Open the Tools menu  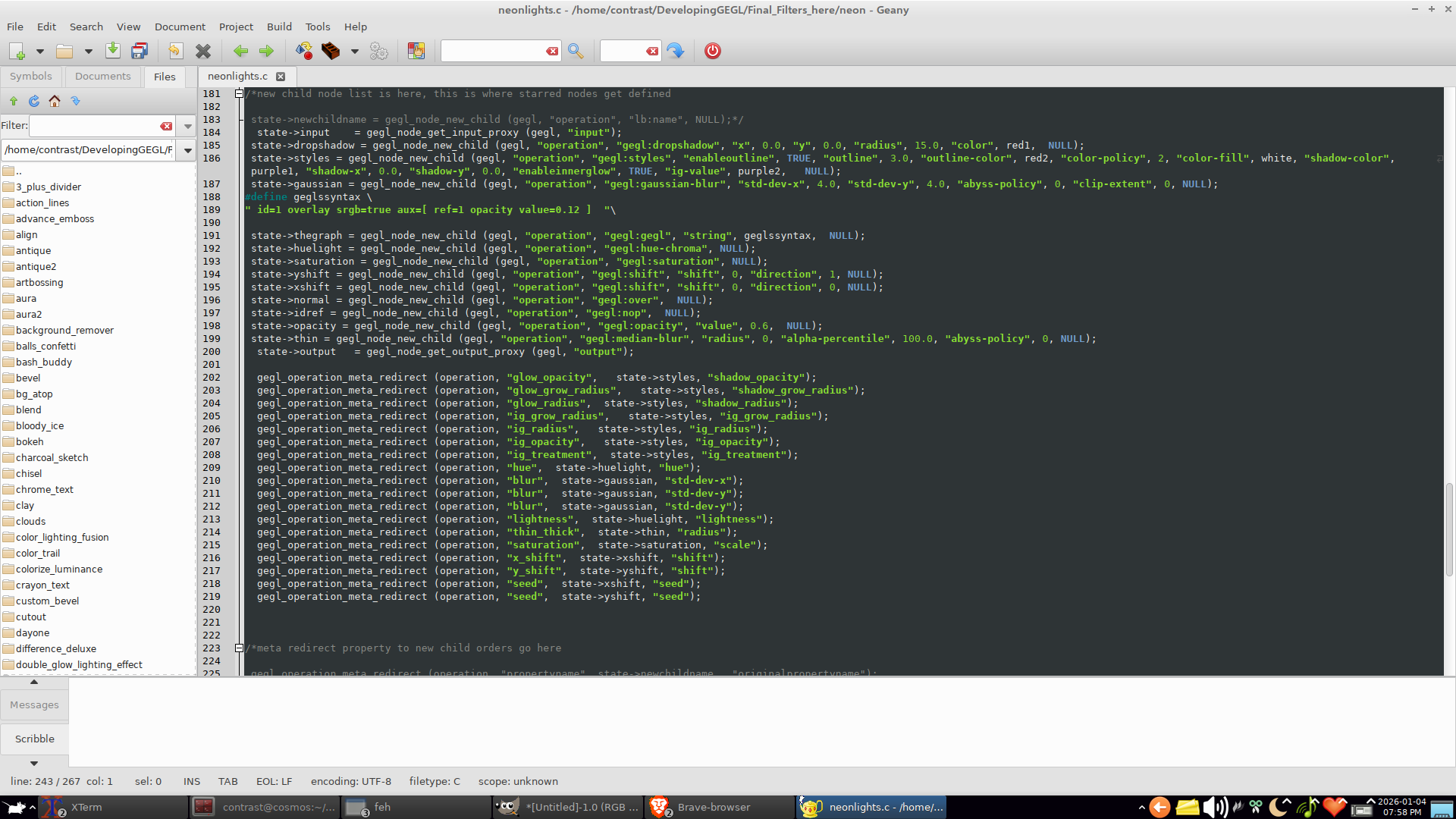pos(318,27)
